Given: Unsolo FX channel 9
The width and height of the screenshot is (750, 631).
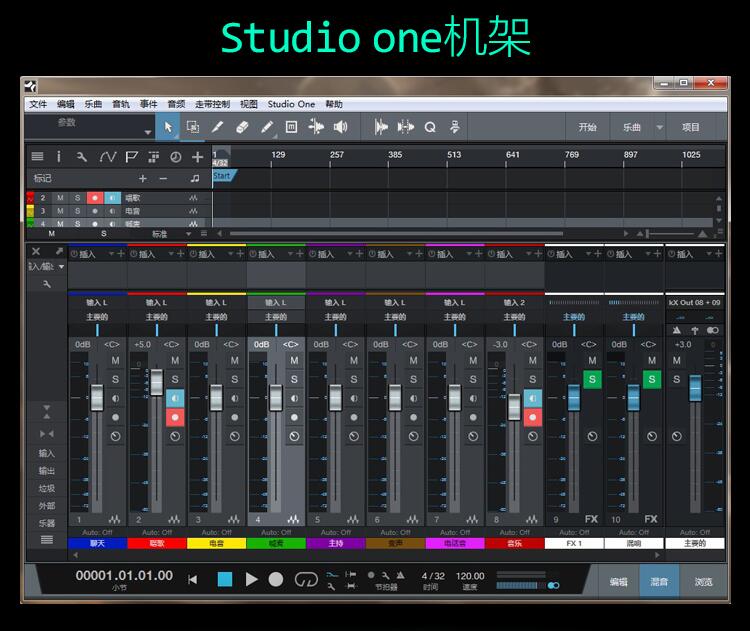Looking at the screenshot, I should coord(592,379).
